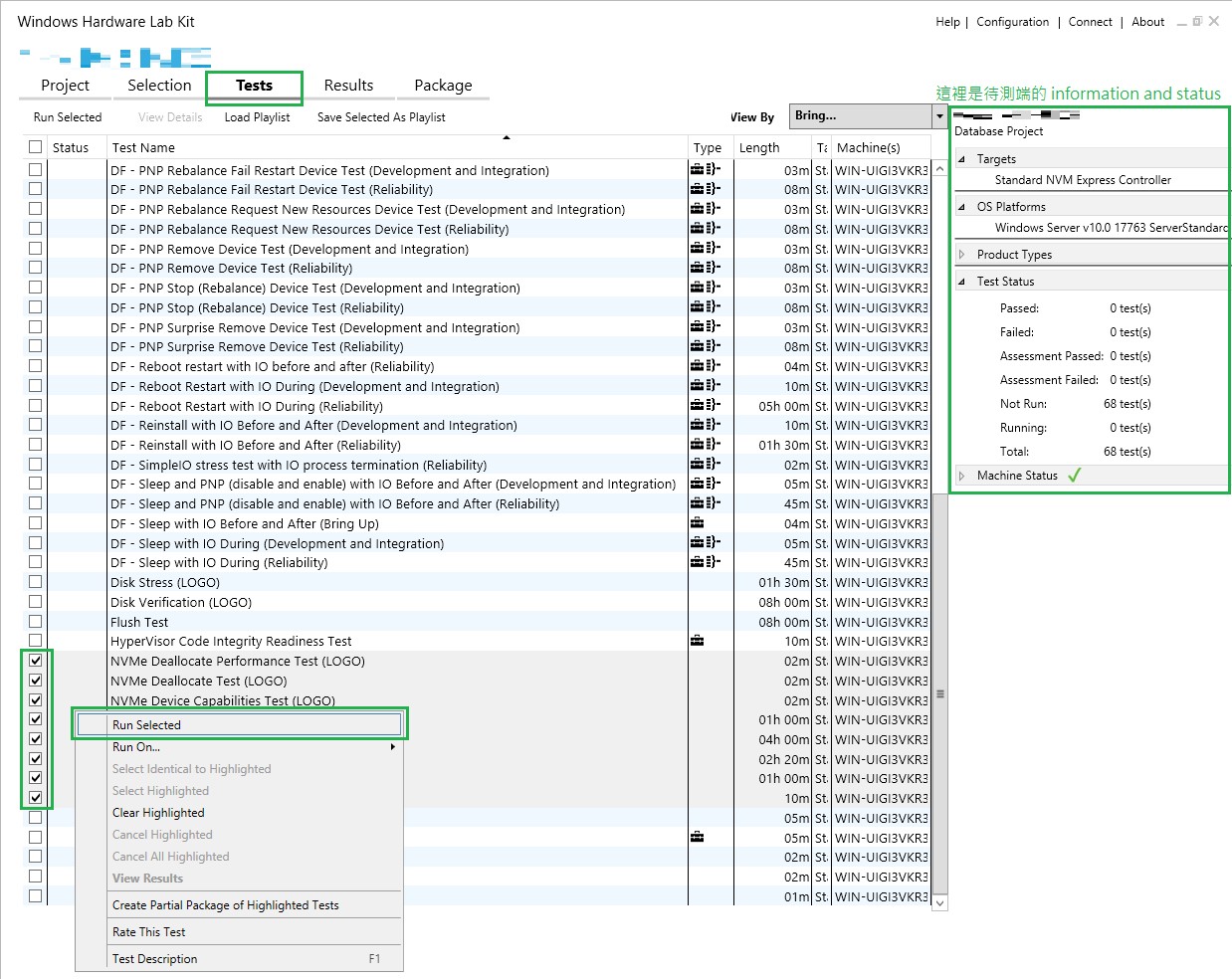Click the Load Playlist button
This screenshot has width=1232, height=979.
click(x=257, y=117)
